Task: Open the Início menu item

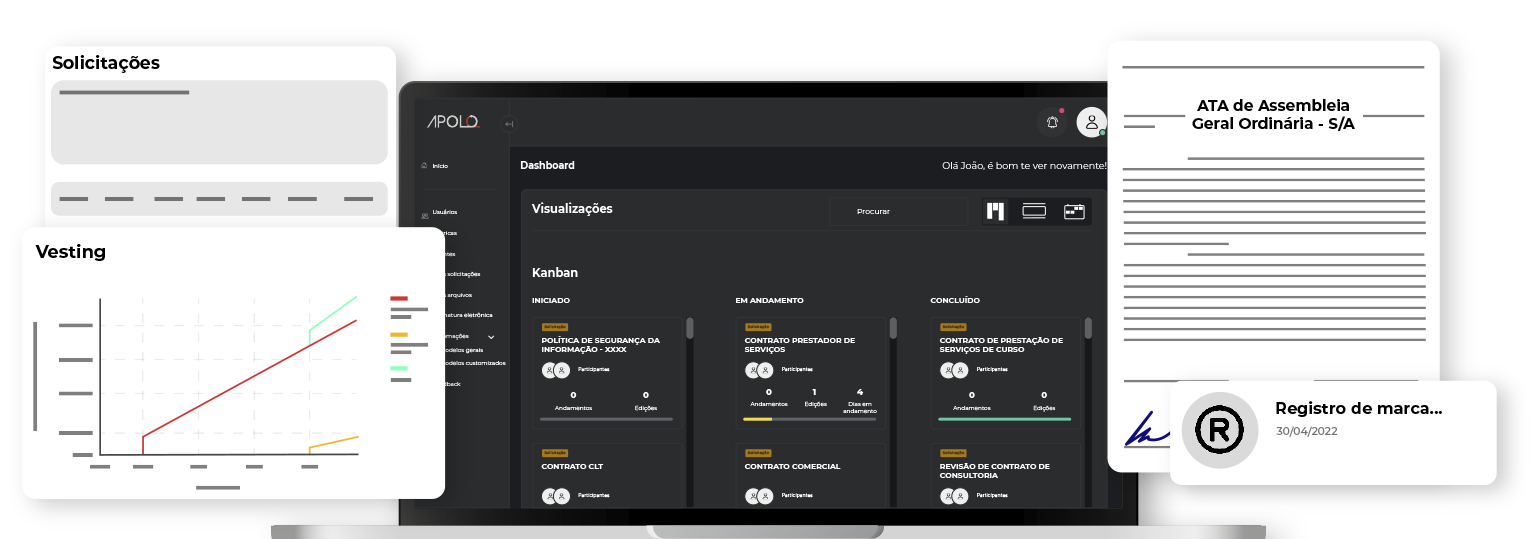Action: tap(440, 166)
